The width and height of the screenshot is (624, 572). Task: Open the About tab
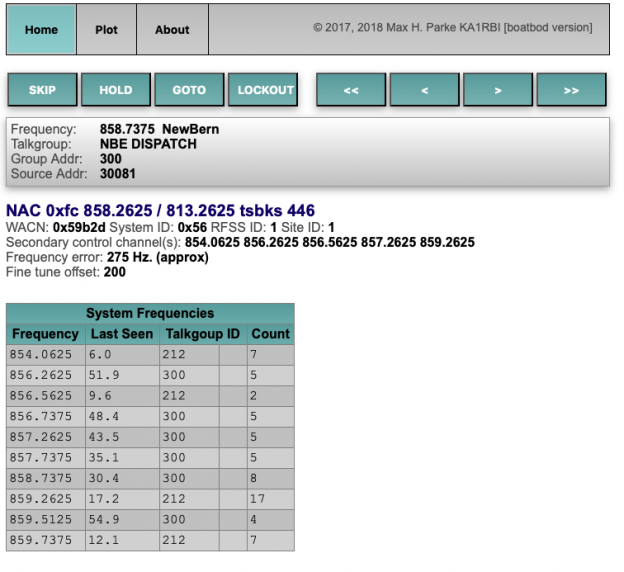tap(172, 30)
